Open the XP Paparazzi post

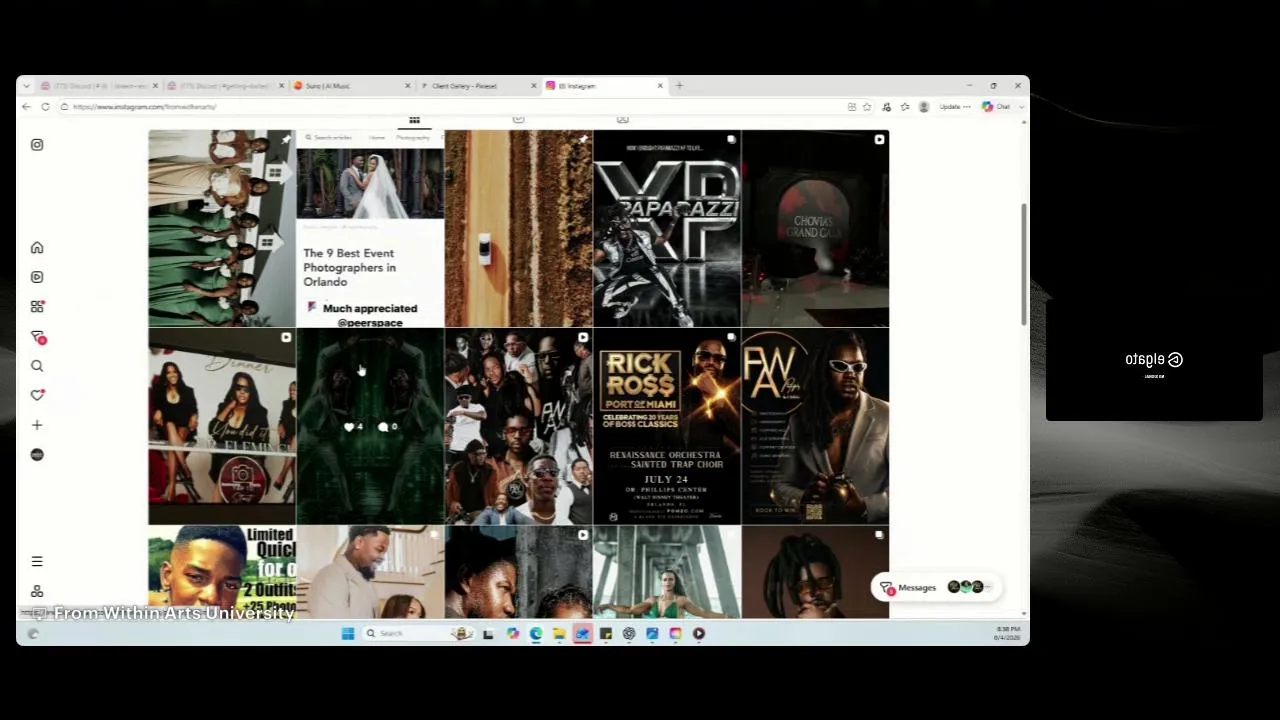pos(667,228)
